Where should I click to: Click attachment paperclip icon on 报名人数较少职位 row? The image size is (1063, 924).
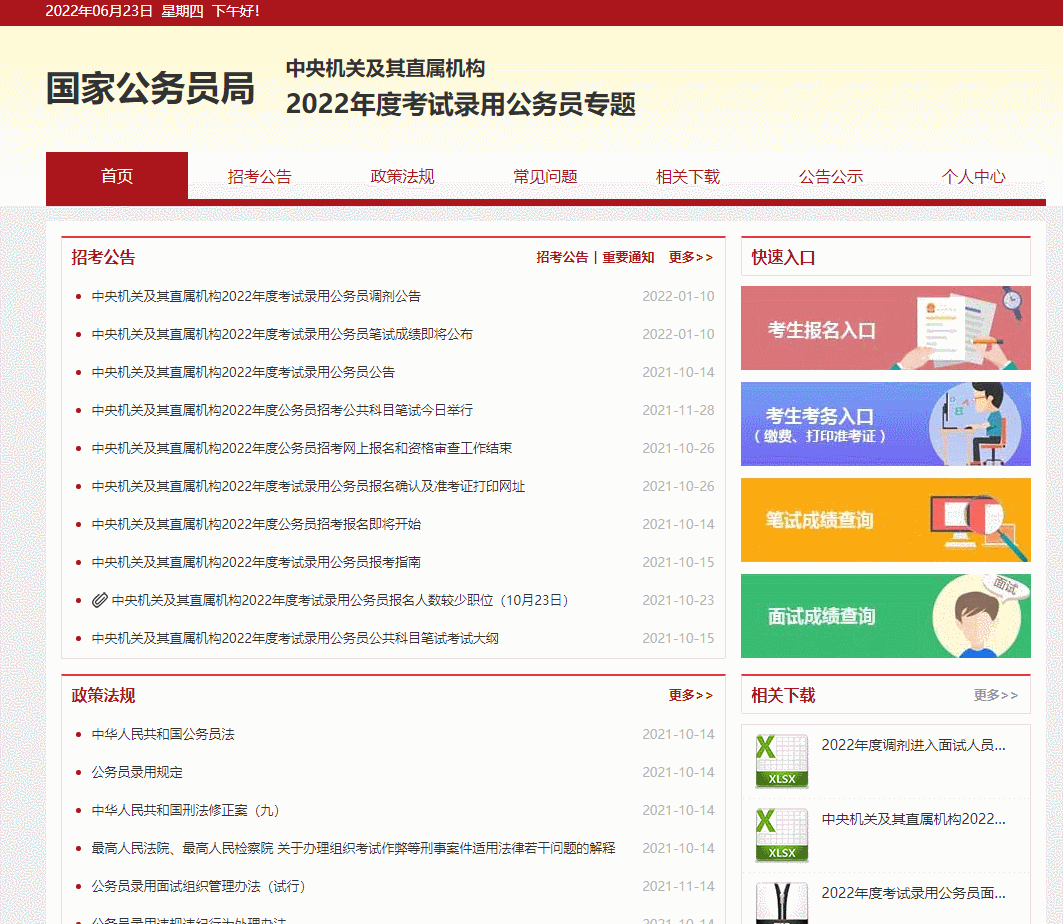[100, 600]
